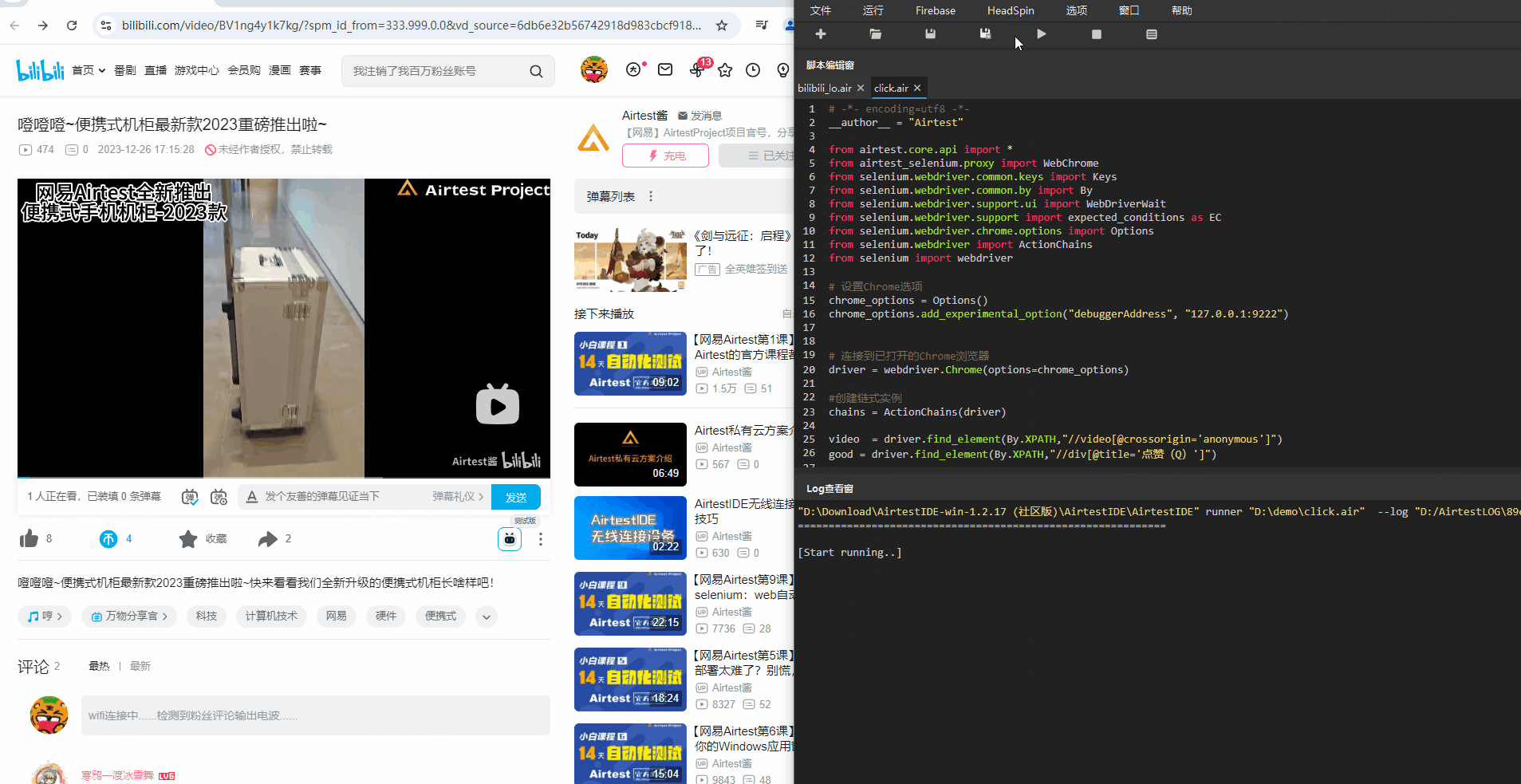Image resolution: width=1521 pixels, height=784 pixels.
Task: Like the video with thumbs-up
Action: point(29,539)
